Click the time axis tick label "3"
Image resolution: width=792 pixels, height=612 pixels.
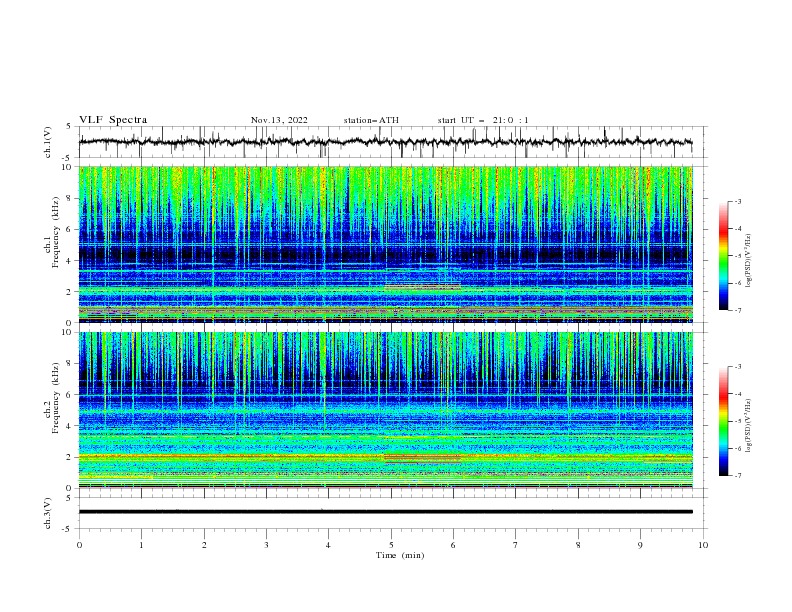(x=266, y=545)
